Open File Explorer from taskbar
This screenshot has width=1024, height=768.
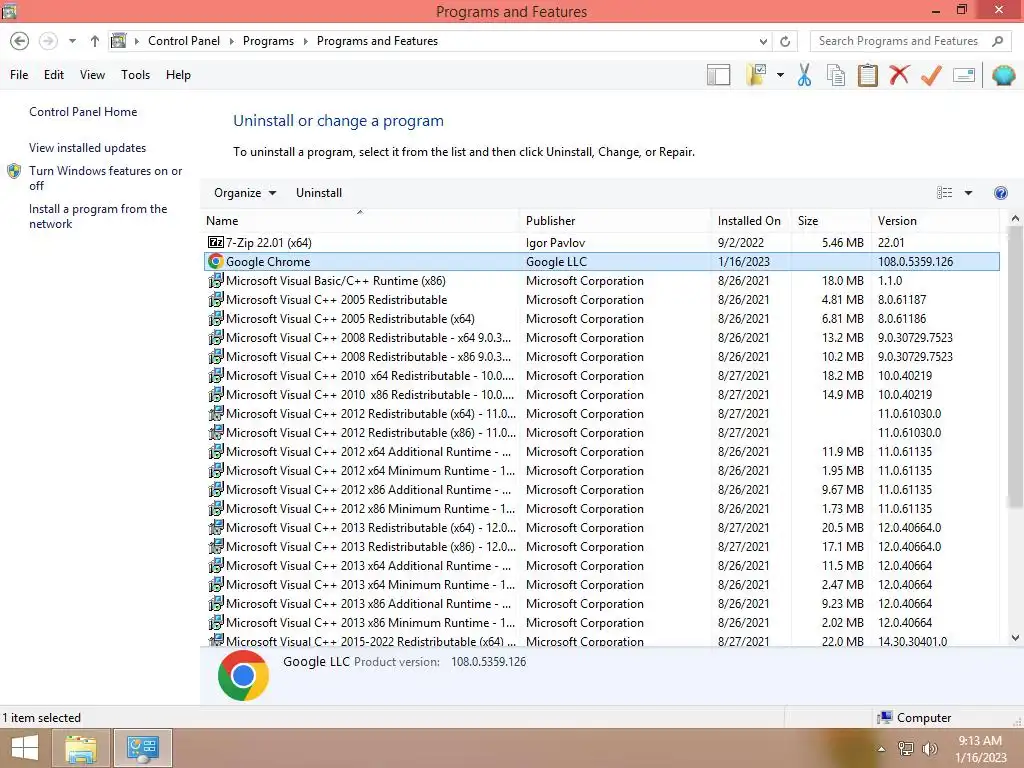coord(81,748)
